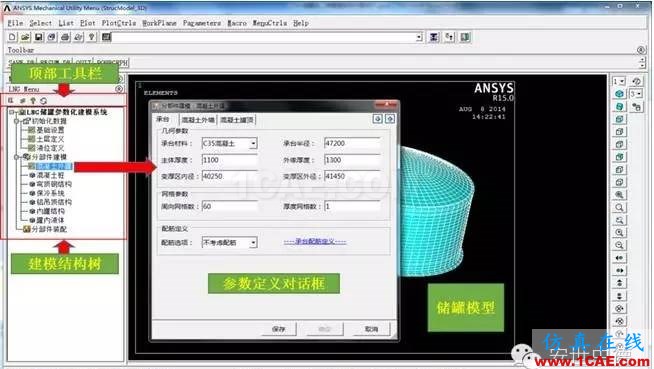Click the Fit View magnifier icon

(x=619, y=195)
